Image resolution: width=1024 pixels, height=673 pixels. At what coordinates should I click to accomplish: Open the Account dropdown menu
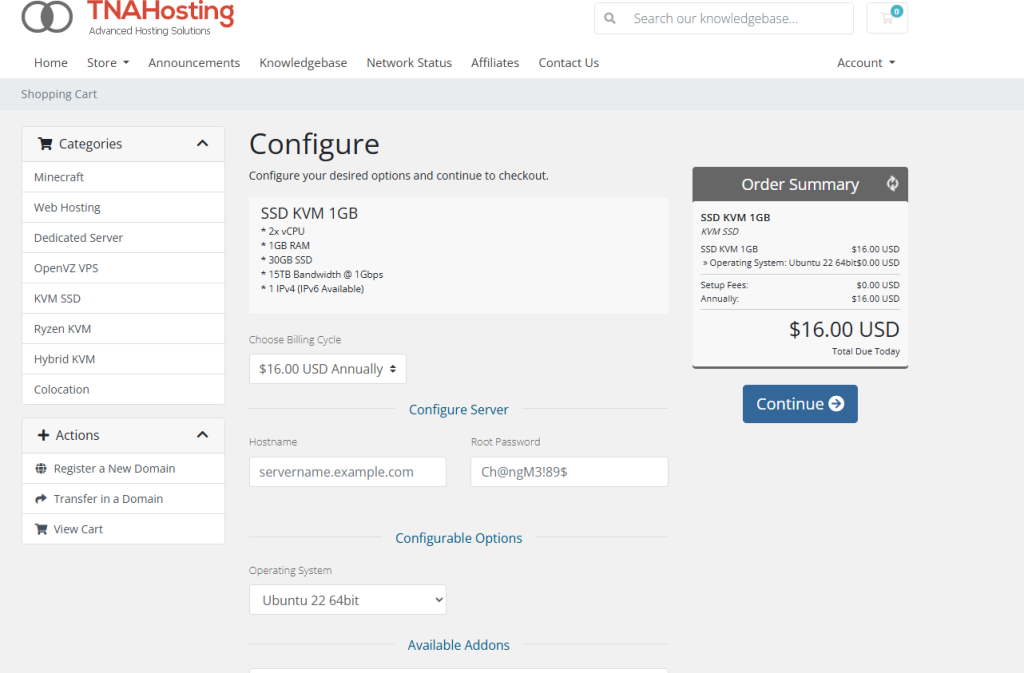(865, 63)
